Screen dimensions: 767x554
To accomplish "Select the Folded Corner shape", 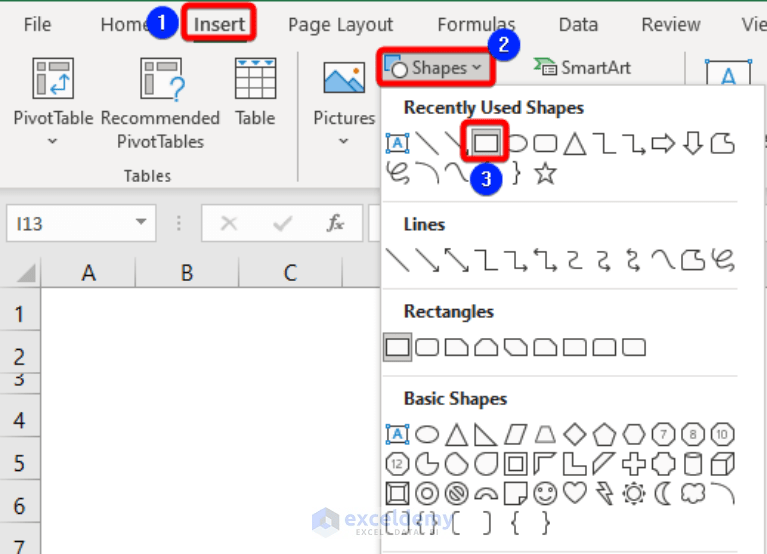I will [x=516, y=494].
